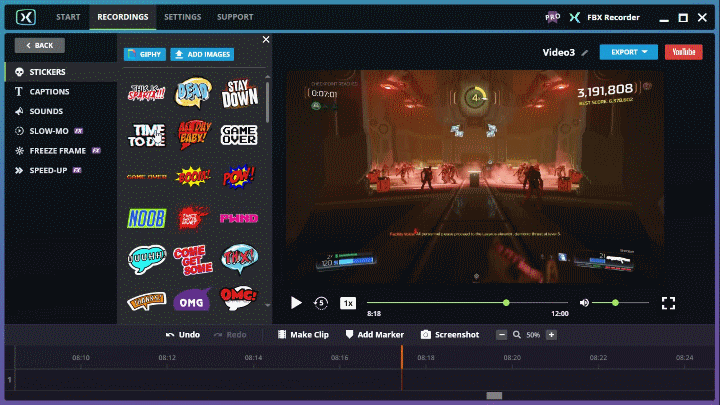Upload using the YouTube button
720x405 pixels.
(684, 52)
